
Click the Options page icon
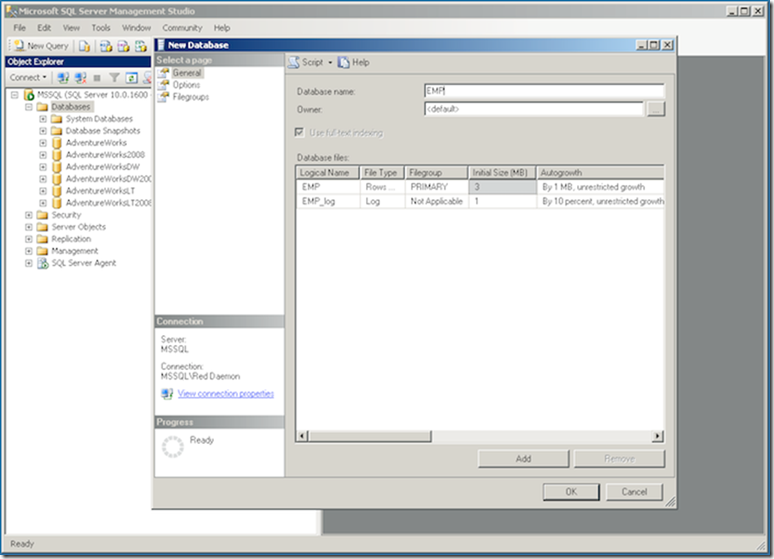tap(163, 85)
